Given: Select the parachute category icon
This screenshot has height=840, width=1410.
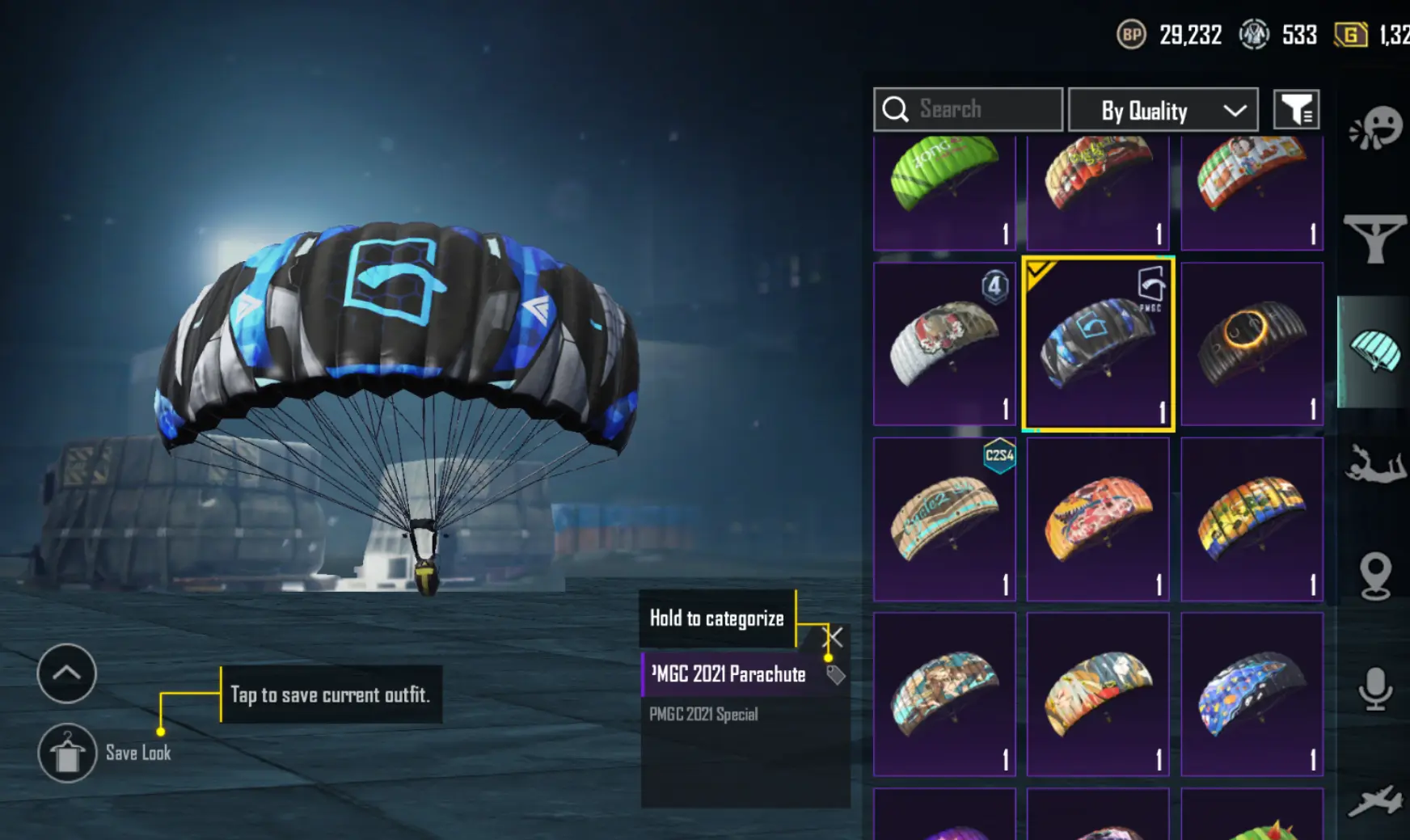Looking at the screenshot, I should coord(1375,352).
